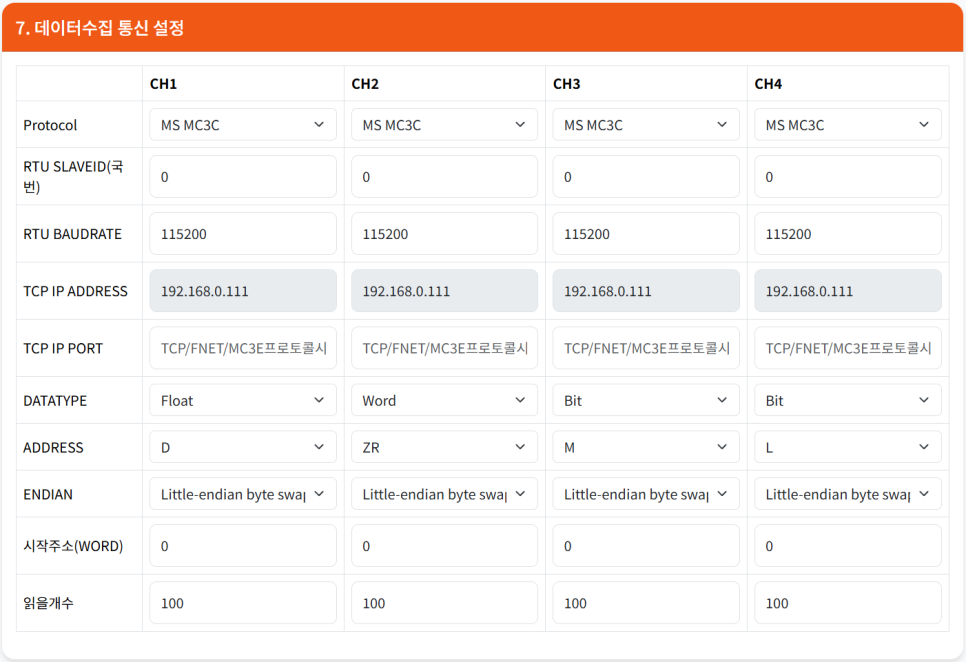Open the CH3 Protocol dropdown
The height and width of the screenshot is (662, 966).
click(x=646, y=124)
